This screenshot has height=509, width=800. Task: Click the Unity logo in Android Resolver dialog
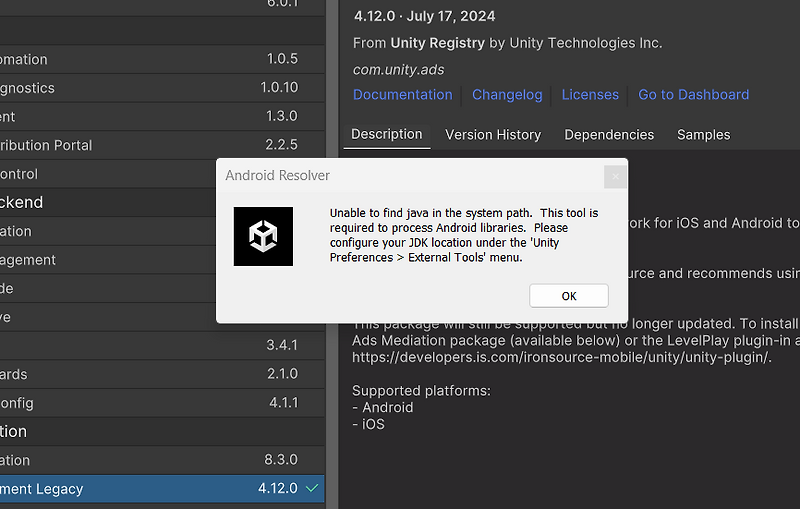click(x=263, y=236)
